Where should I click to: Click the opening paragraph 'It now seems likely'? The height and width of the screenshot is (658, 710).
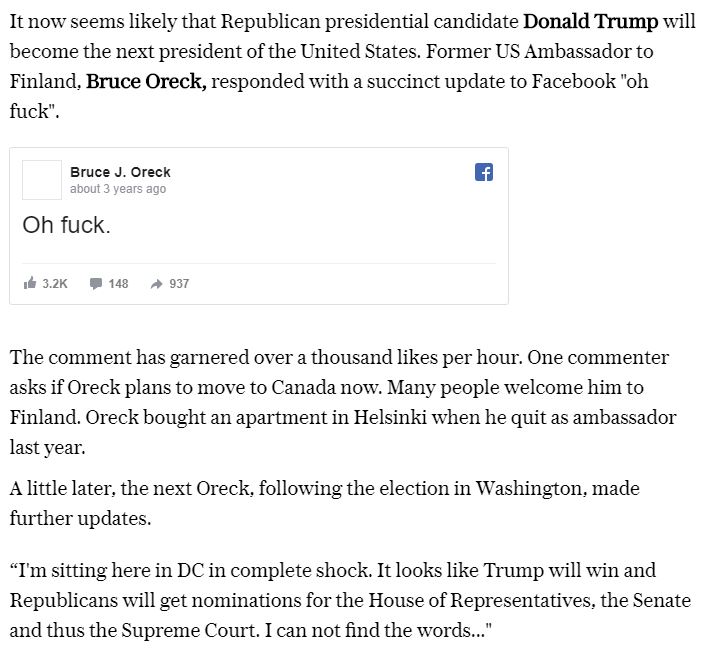pyautogui.click(x=352, y=66)
